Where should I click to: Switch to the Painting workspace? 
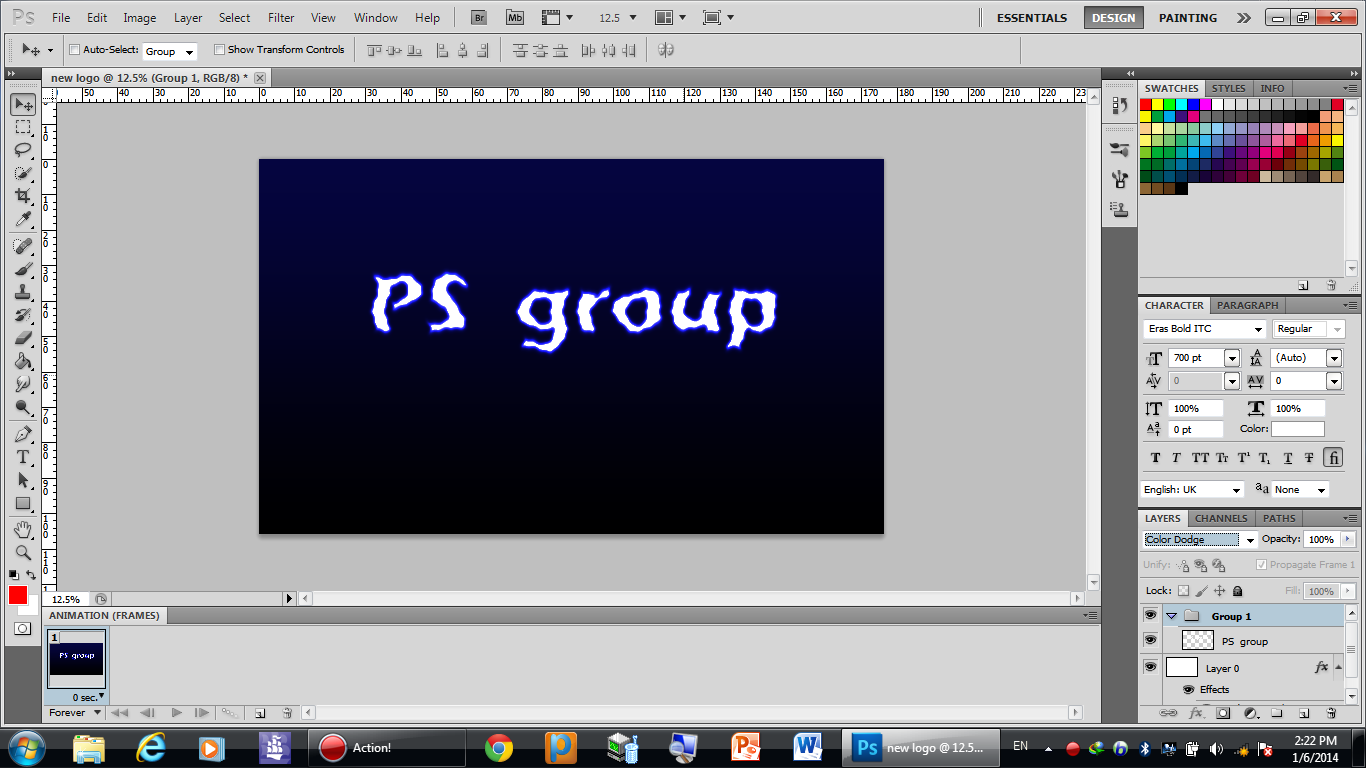(1187, 18)
